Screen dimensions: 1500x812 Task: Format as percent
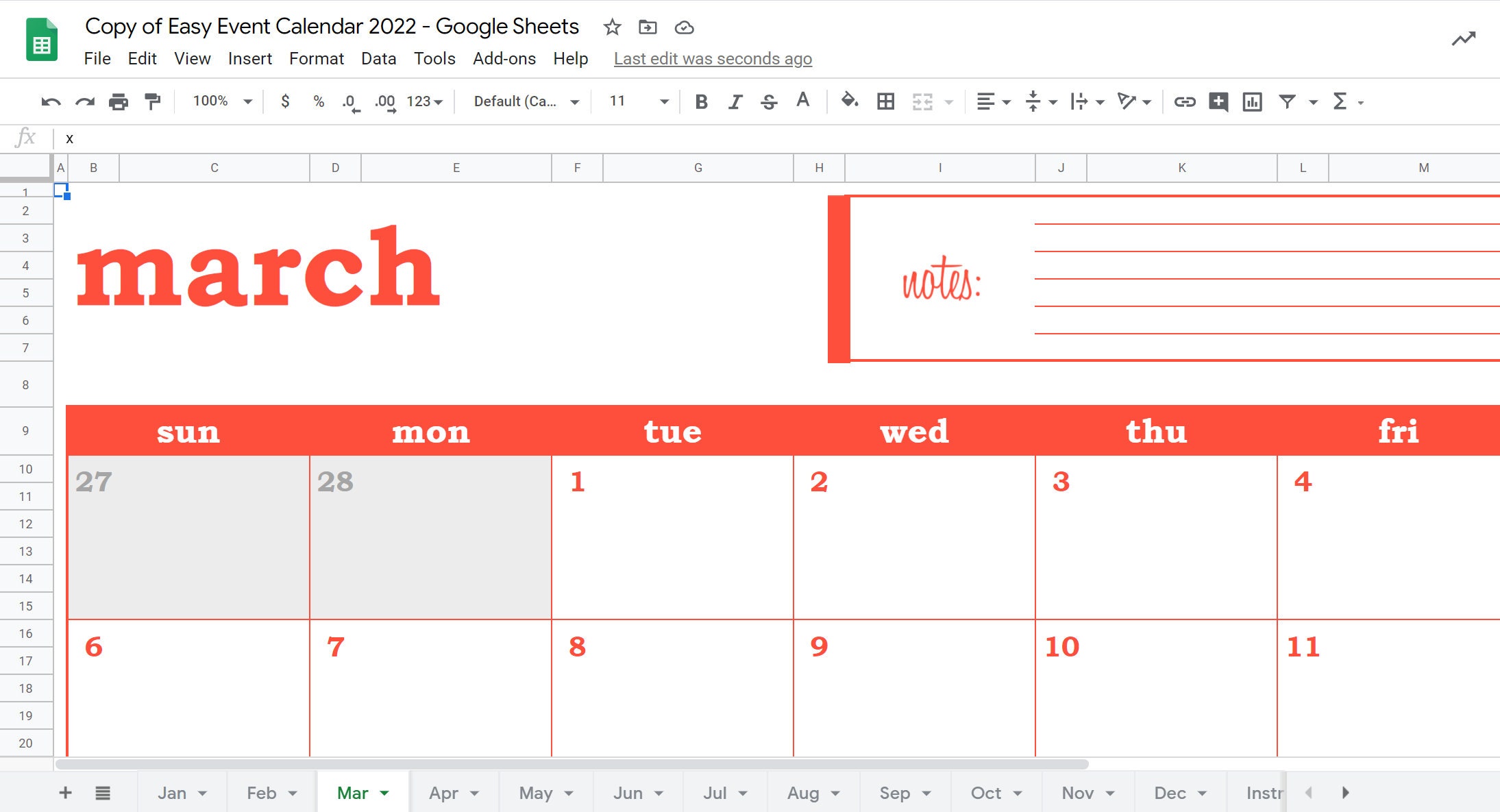[319, 101]
